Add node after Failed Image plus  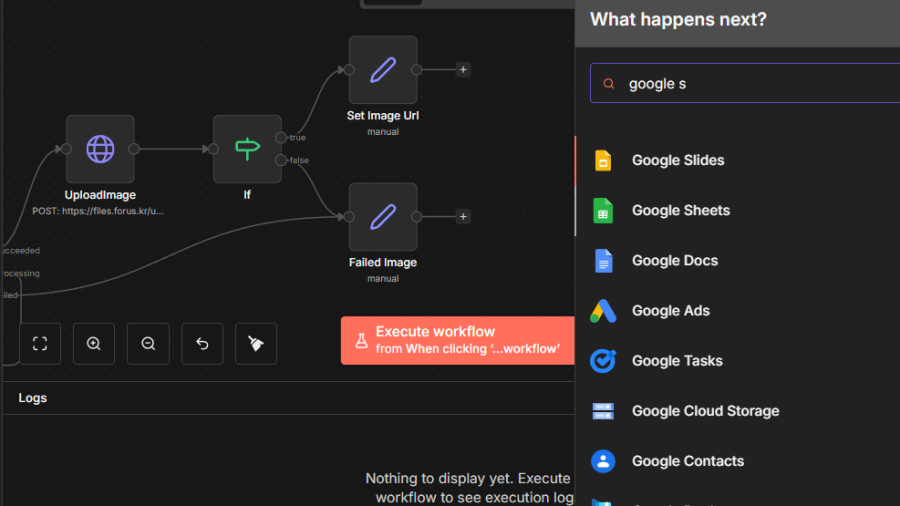coord(463,217)
